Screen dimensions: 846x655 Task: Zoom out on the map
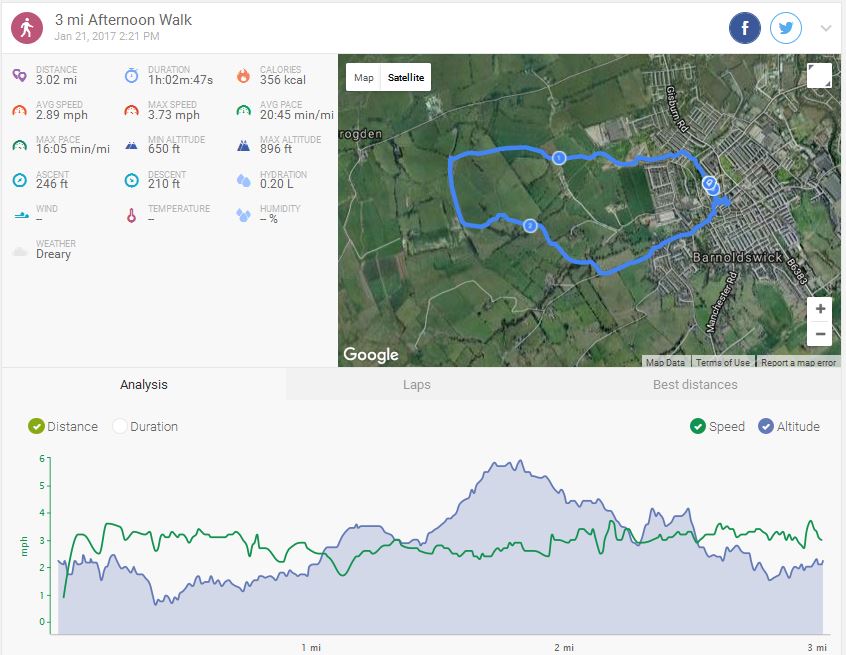click(x=820, y=334)
